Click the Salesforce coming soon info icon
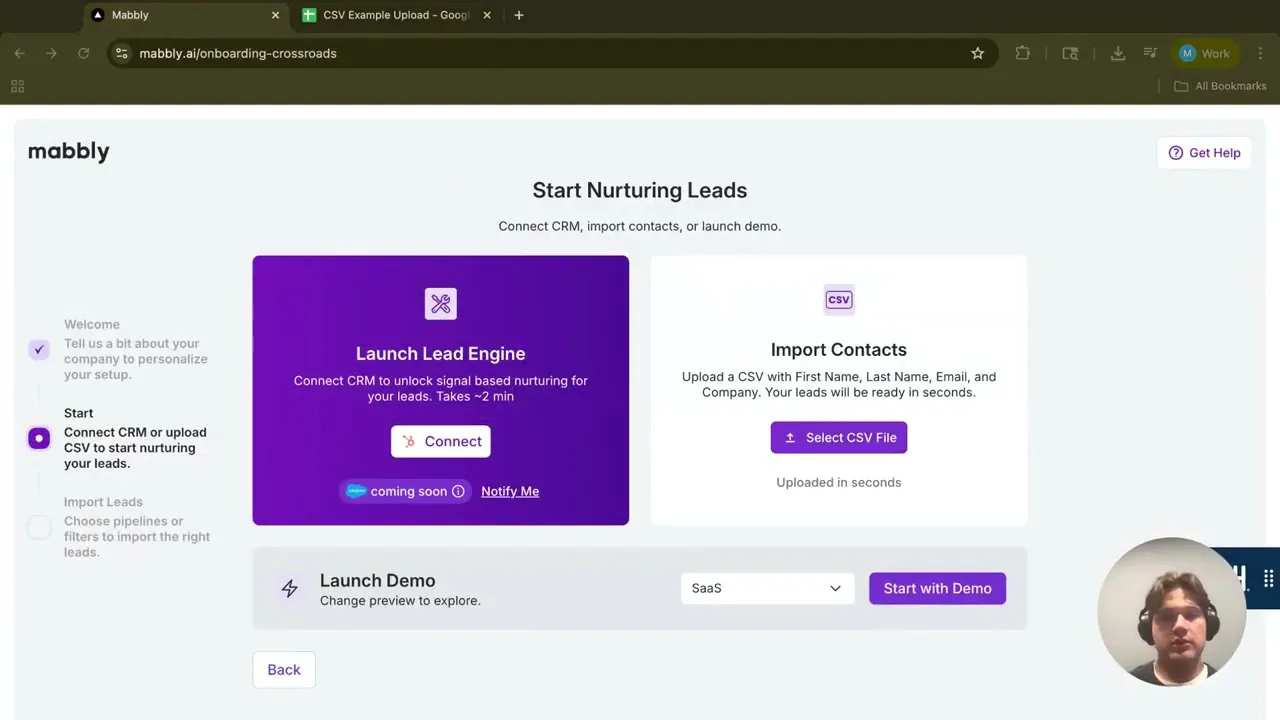This screenshot has height=720, width=1280. [458, 491]
